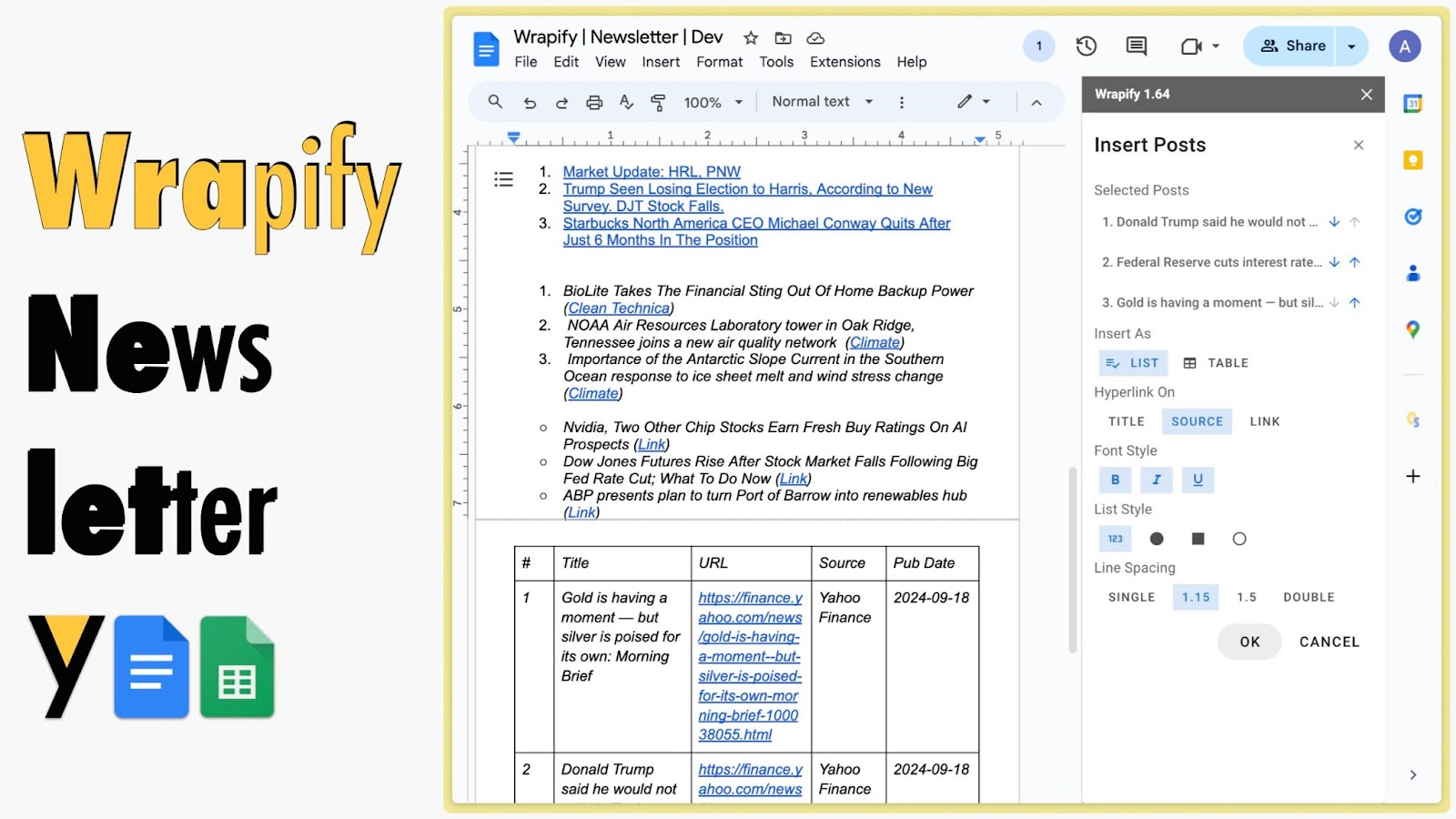
Task: Open the three-dot more toolbar options
Action: point(902,103)
